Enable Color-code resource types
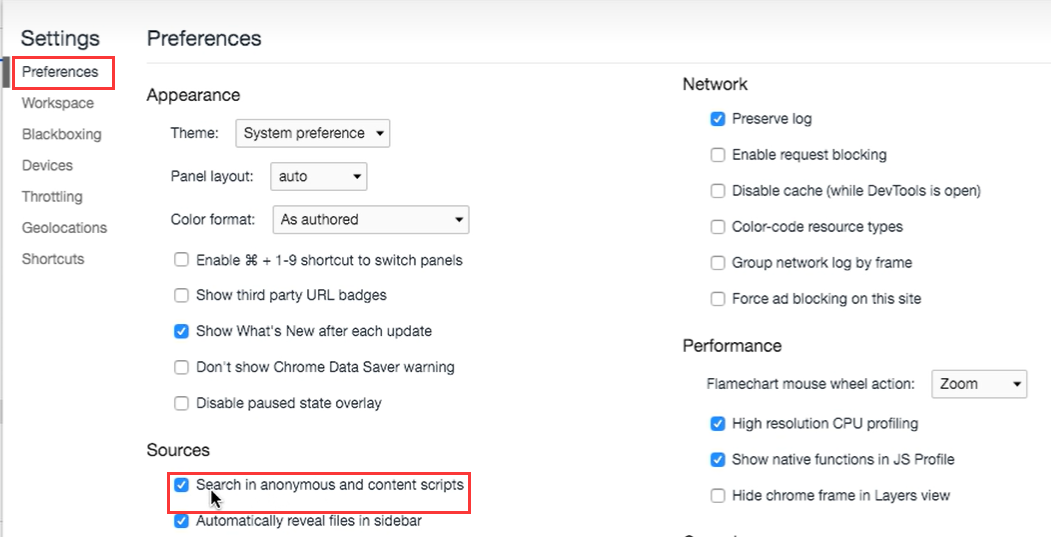The height and width of the screenshot is (537, 1051). click(718, 227)
